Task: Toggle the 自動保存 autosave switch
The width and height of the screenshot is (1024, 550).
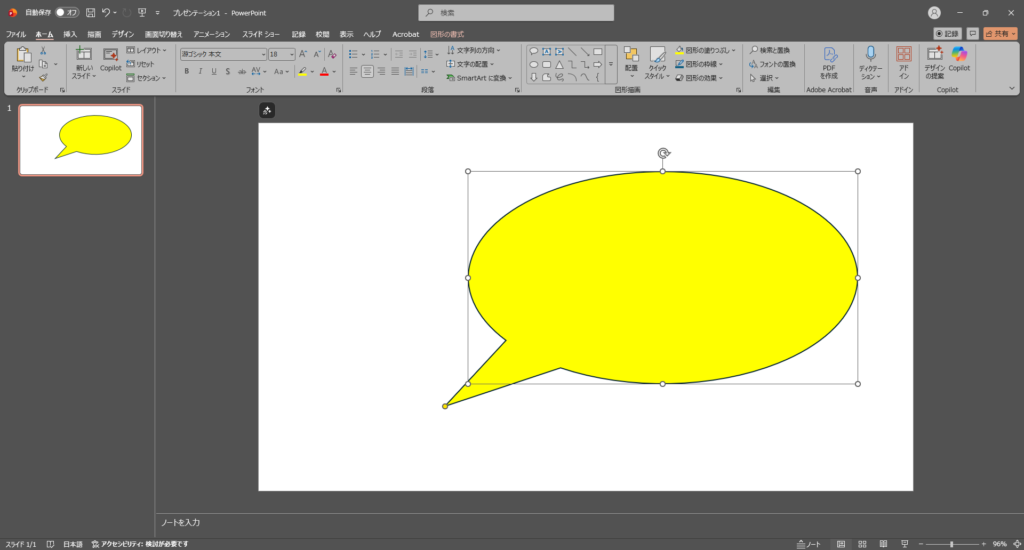Action: click(x=66, y=13)
